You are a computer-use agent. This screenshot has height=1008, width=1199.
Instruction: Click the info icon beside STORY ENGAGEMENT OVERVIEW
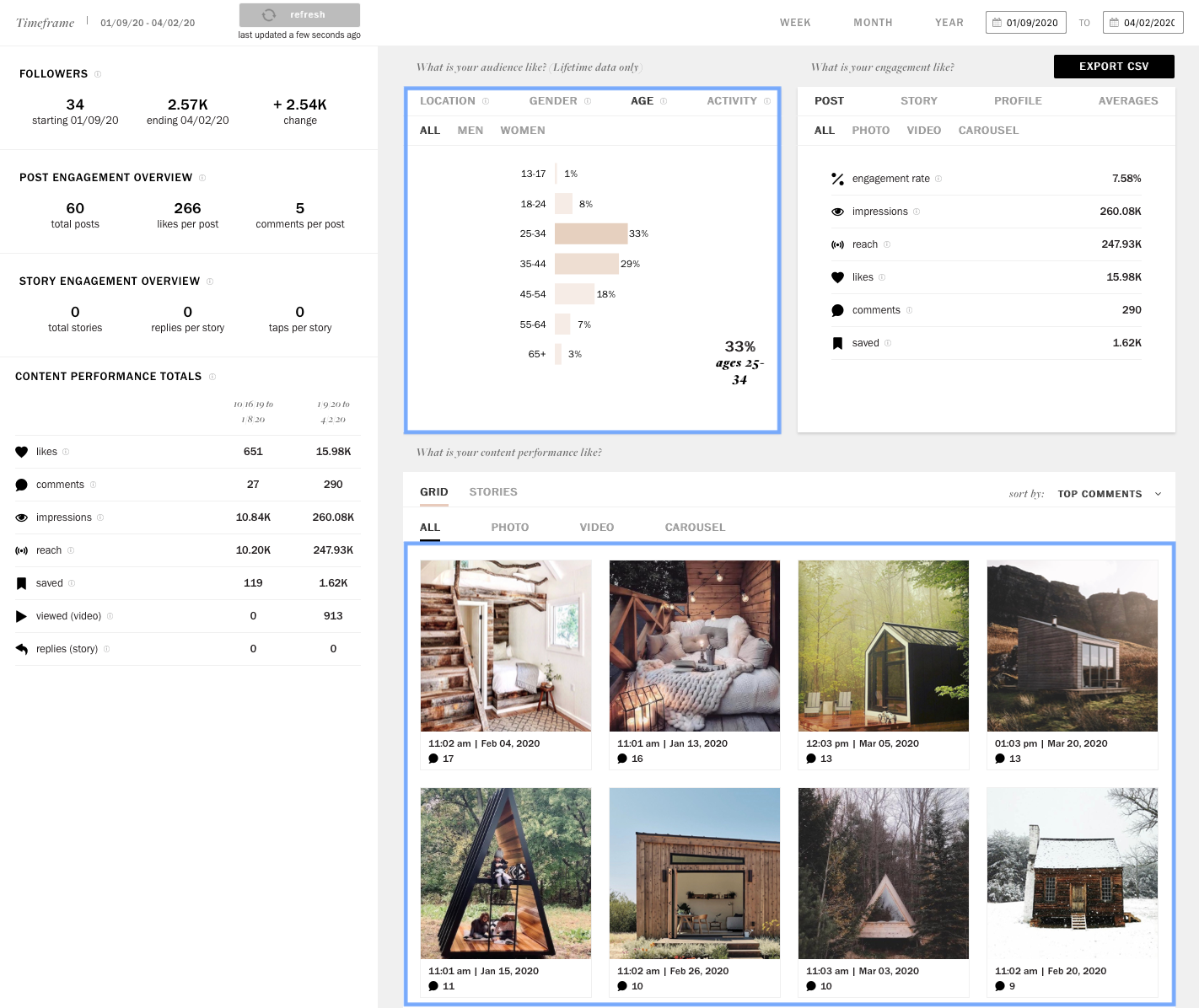(x=210, y=281)
